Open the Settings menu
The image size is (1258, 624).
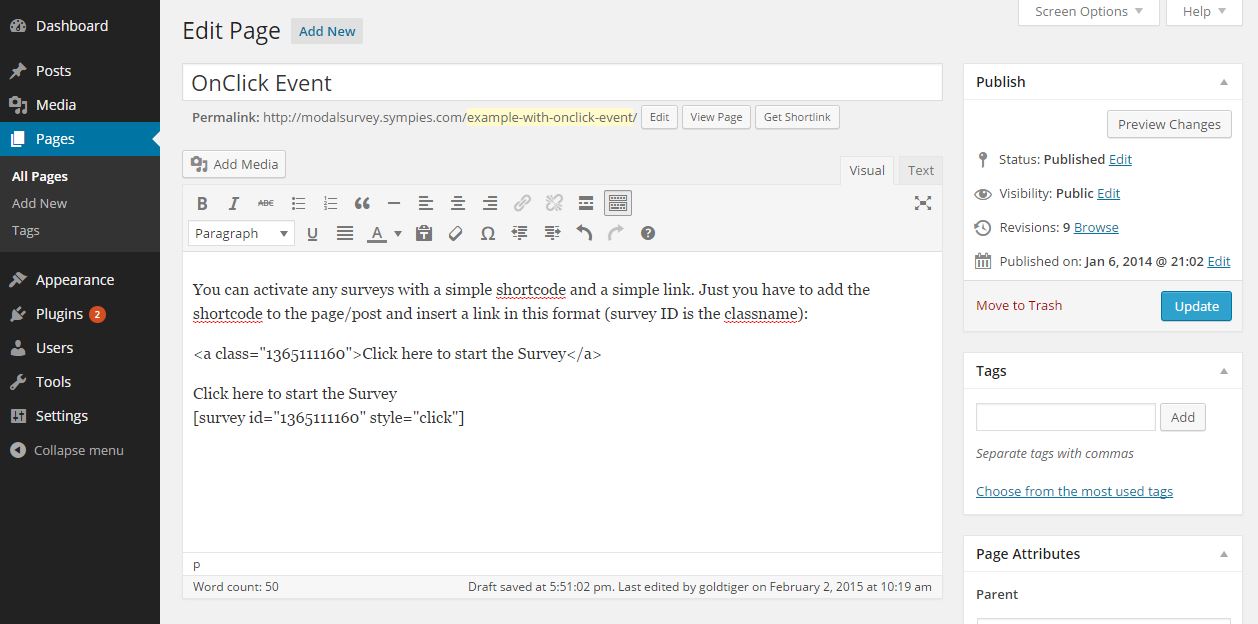(x=80, y=416)
